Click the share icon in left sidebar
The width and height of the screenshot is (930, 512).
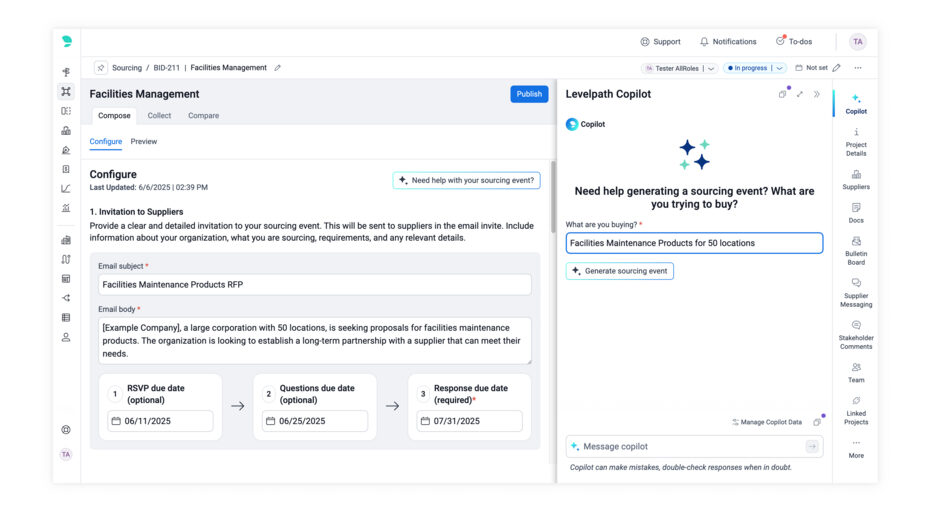(x=66, y=298)
